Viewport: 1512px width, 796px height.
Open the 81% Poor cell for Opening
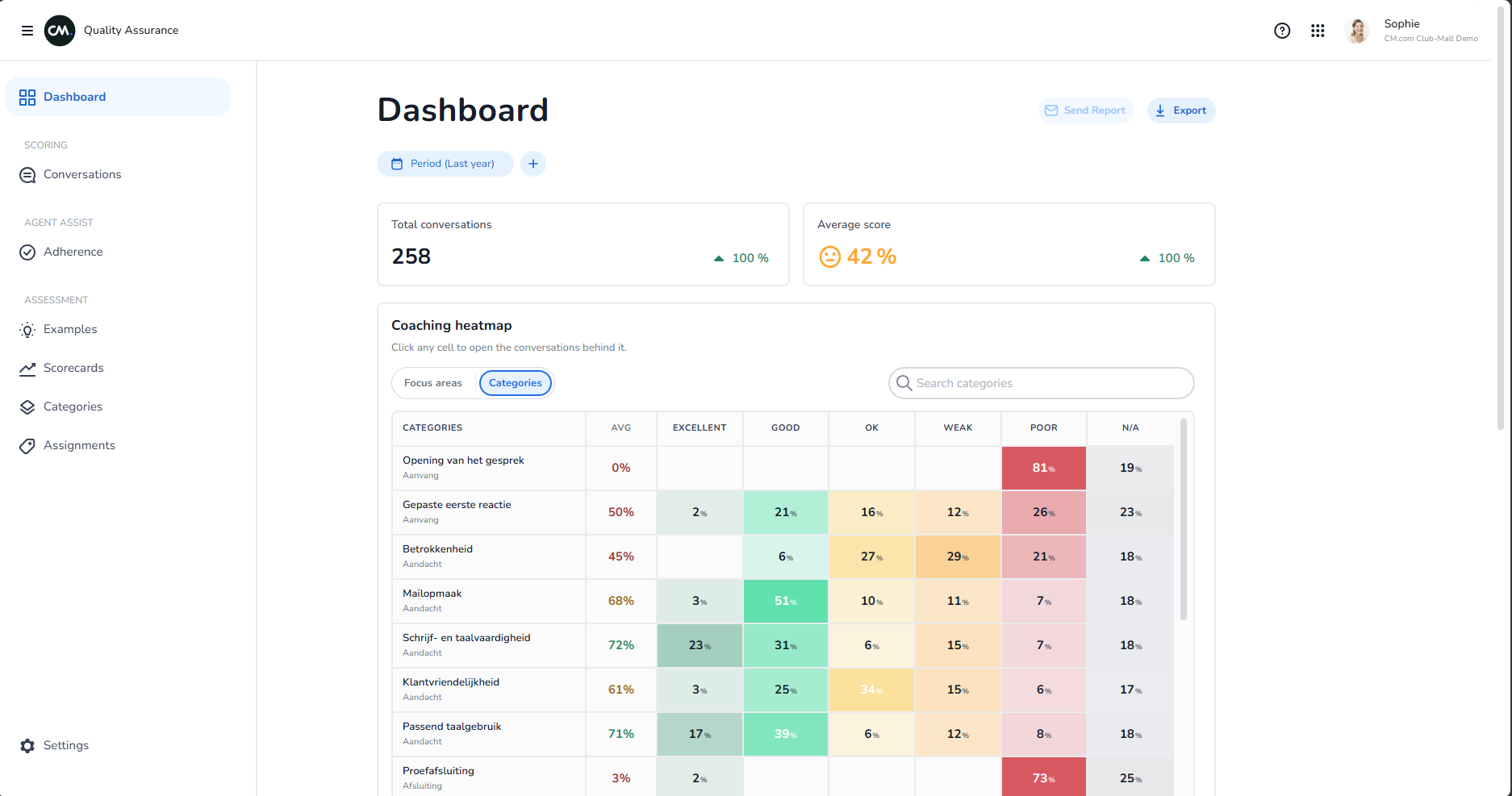tap(1044, 469)
